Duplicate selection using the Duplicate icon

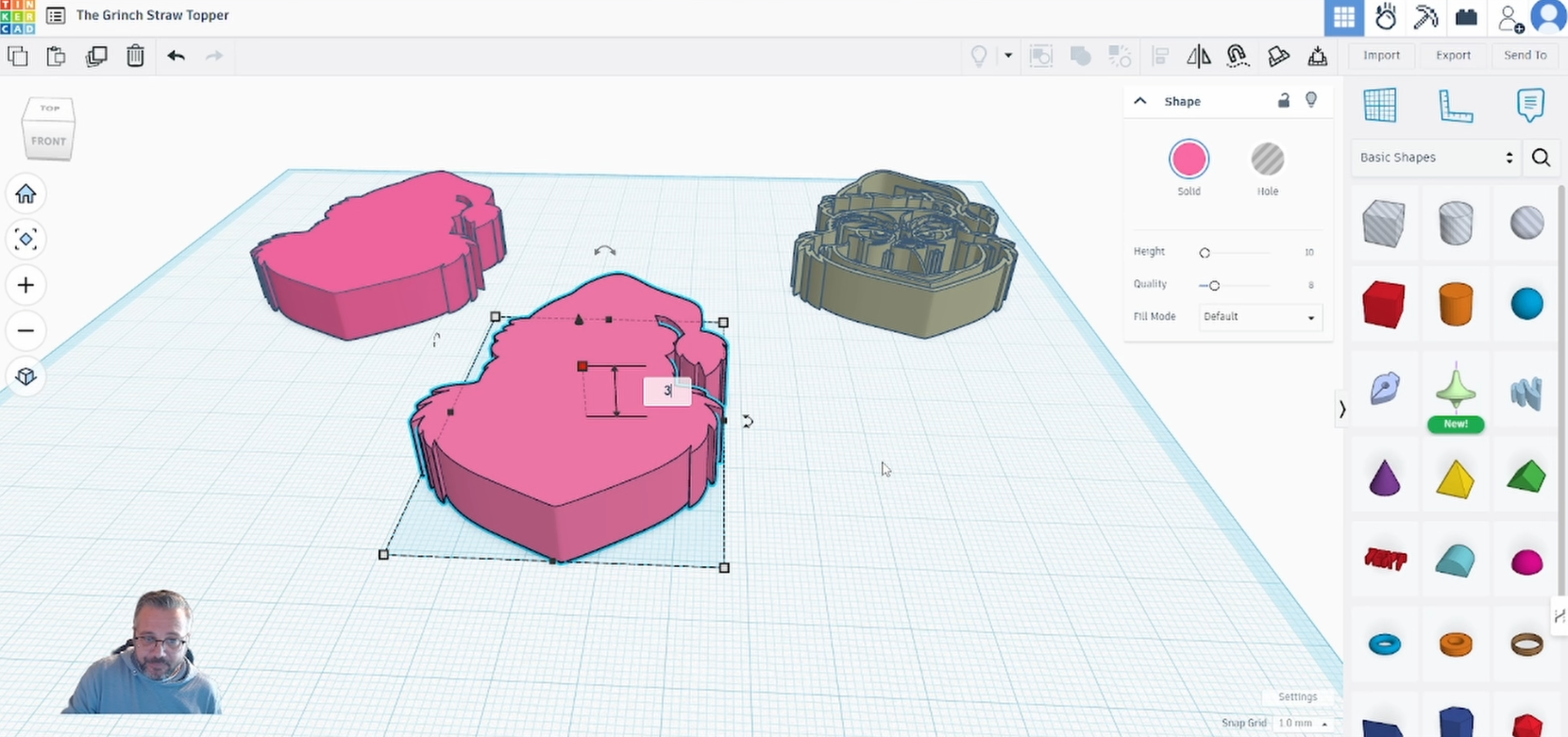pyautogui.click(x=96, y=56)
